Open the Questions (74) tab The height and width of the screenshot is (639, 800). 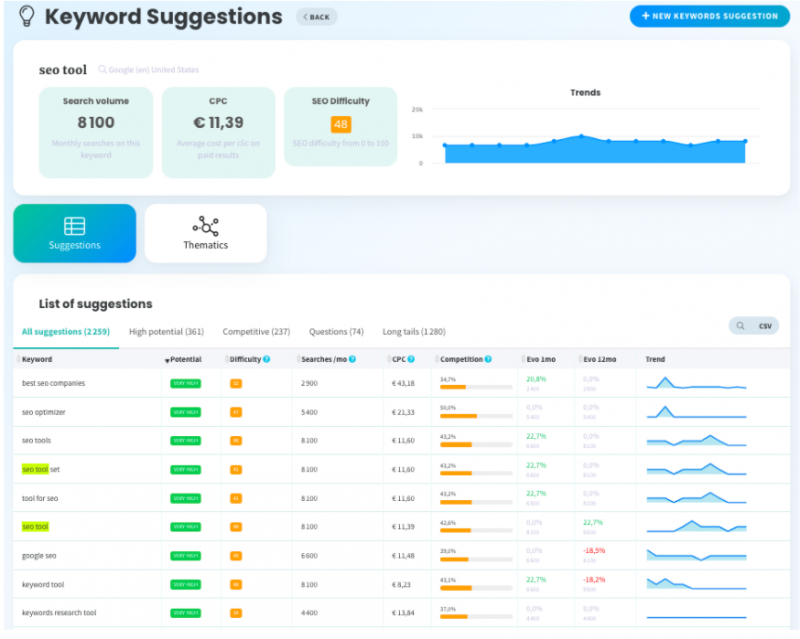coord(336,332)
